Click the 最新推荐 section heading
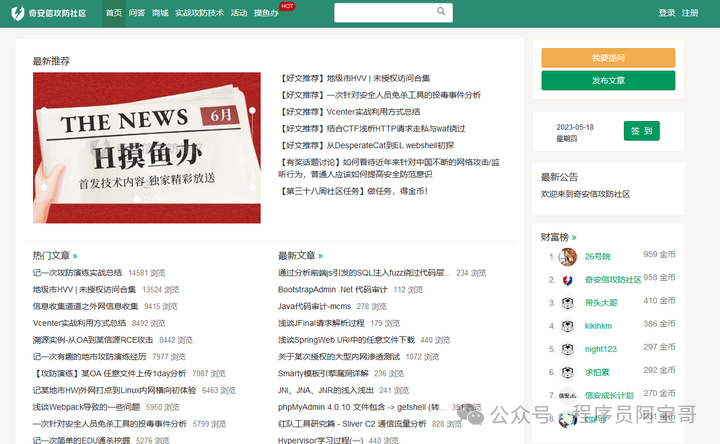720x444 pixels. [x=51, y=61]
